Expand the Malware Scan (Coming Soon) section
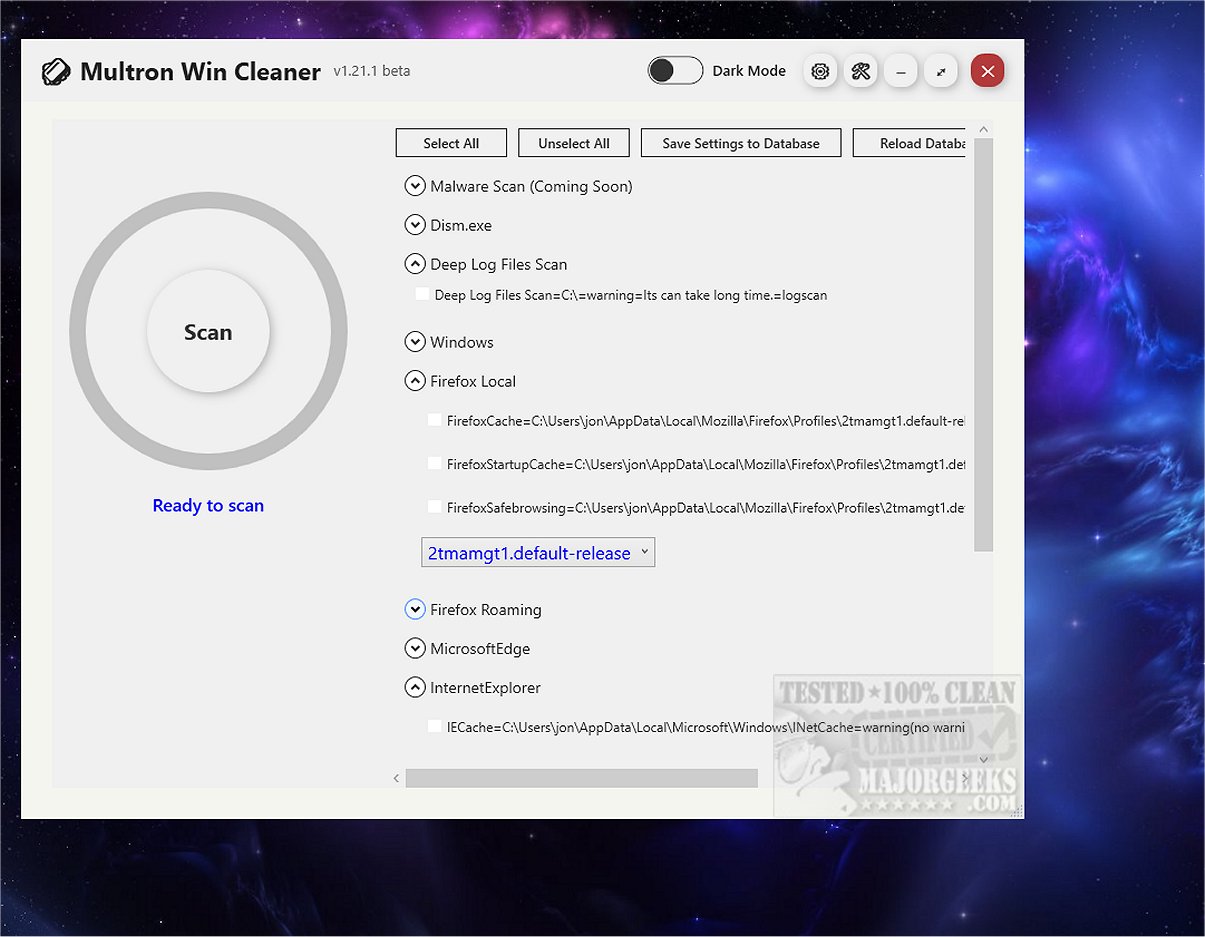Screen dimensions: 1205x937 tap(415, 186)
